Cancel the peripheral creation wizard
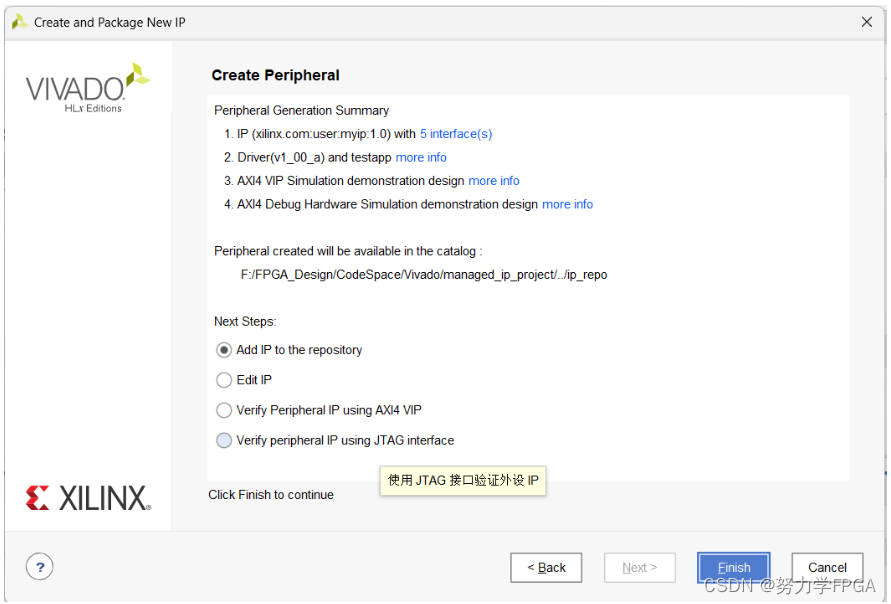891x604 pixels. point(827,568)
